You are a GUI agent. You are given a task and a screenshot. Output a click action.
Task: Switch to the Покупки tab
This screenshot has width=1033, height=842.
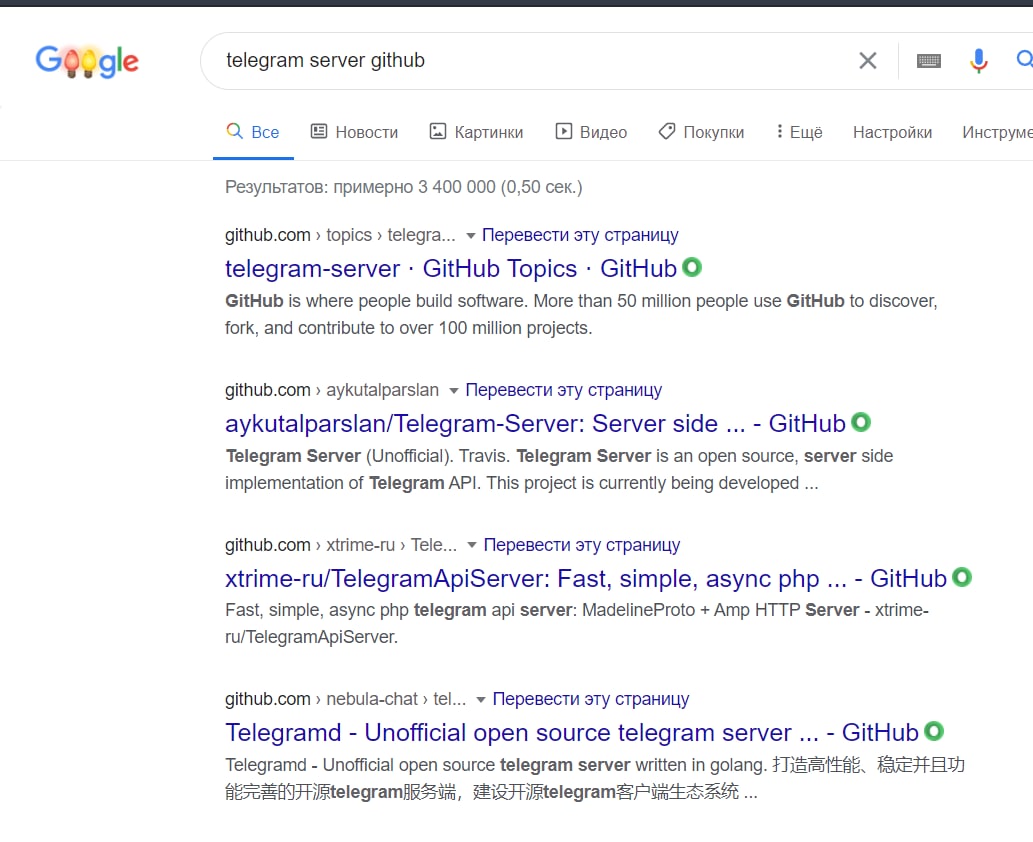[x=701, y=132]
